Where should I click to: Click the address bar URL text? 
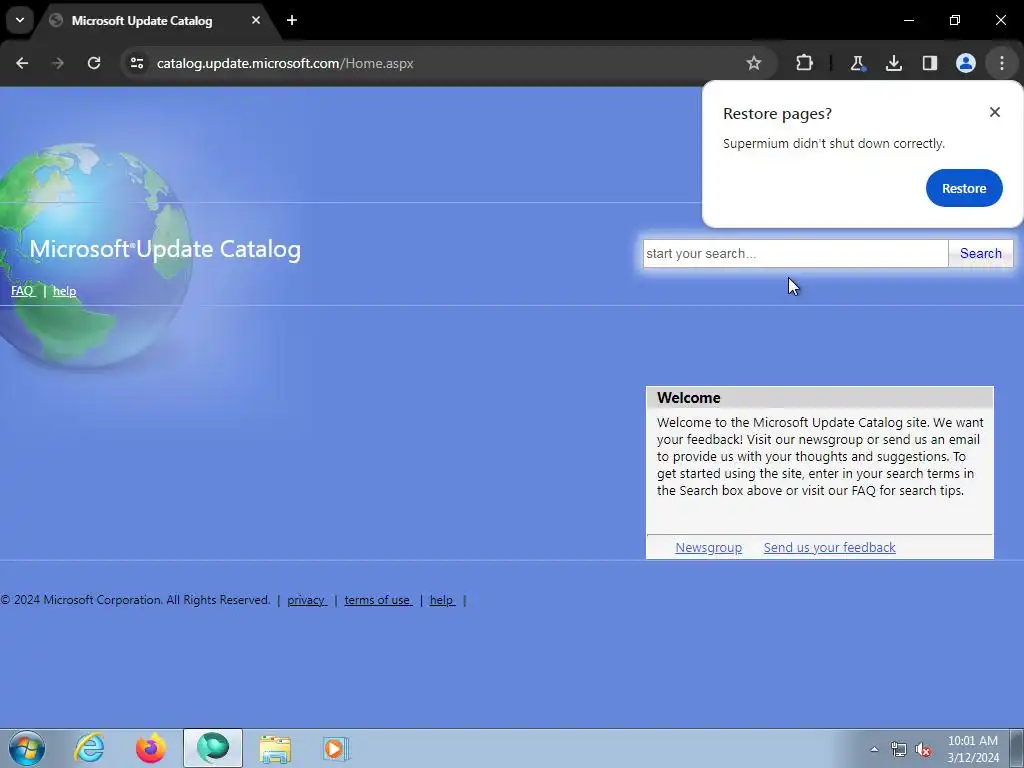285,63
